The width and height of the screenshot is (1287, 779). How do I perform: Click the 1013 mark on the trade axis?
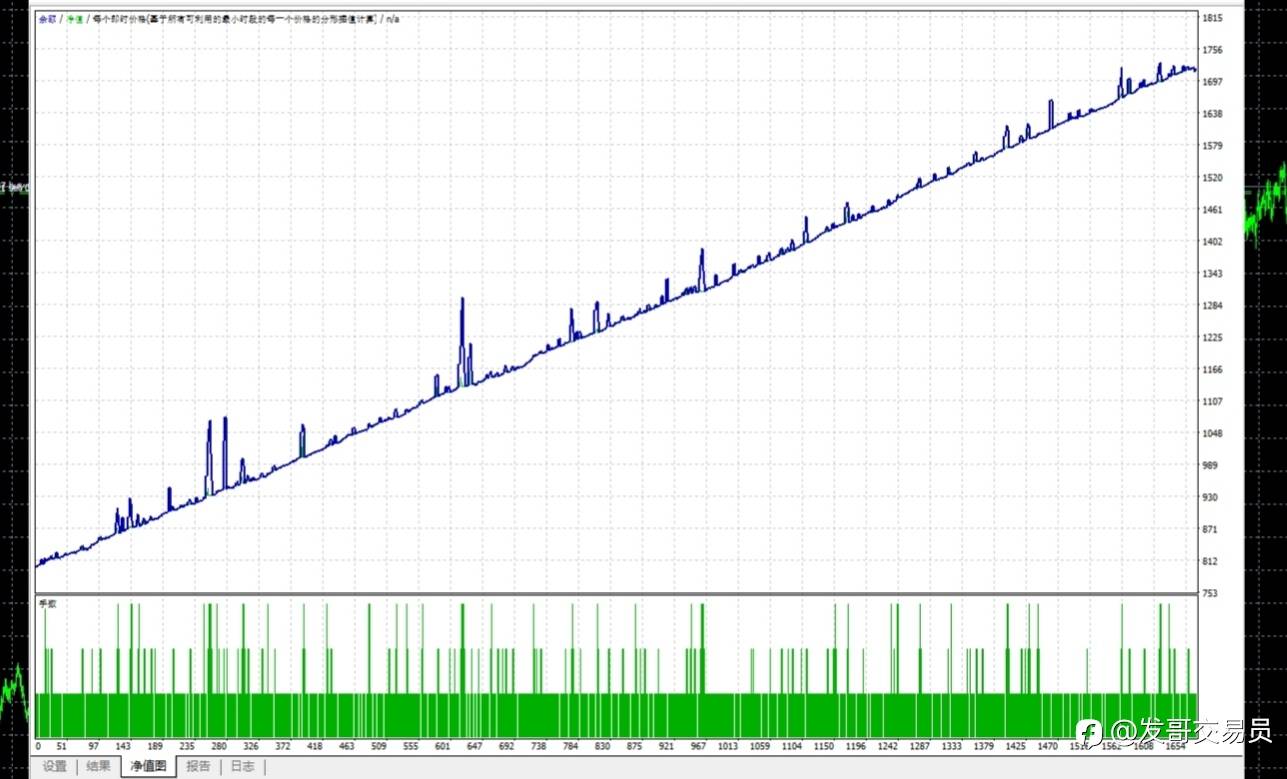(x=727, y=746)
